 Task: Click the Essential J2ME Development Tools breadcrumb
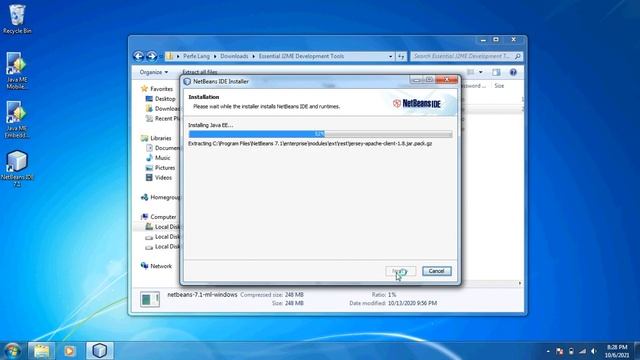click(301, 56)
